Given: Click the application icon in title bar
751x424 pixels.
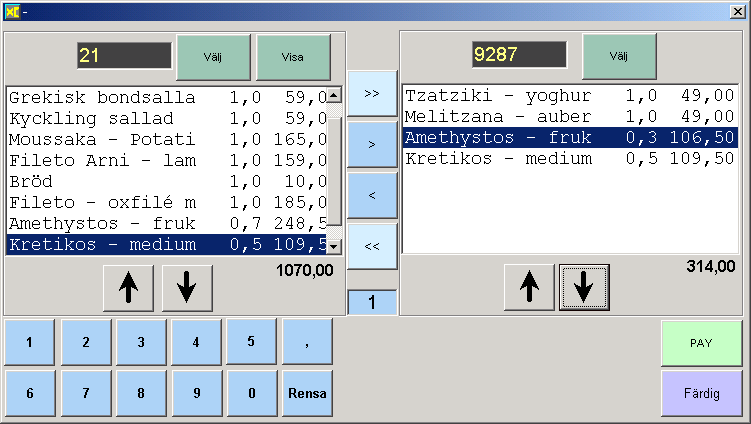Looking at the screenshot, I should (12, 12).
